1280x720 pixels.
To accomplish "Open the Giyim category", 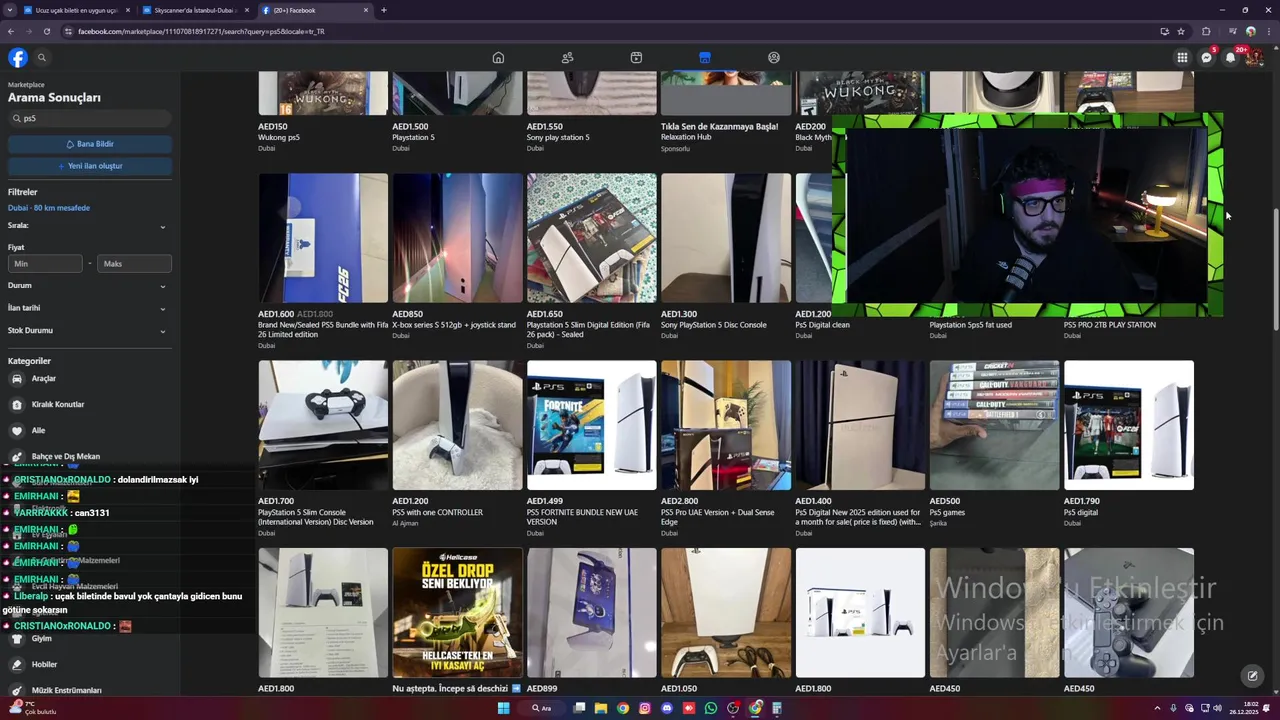I will [42, 638].
